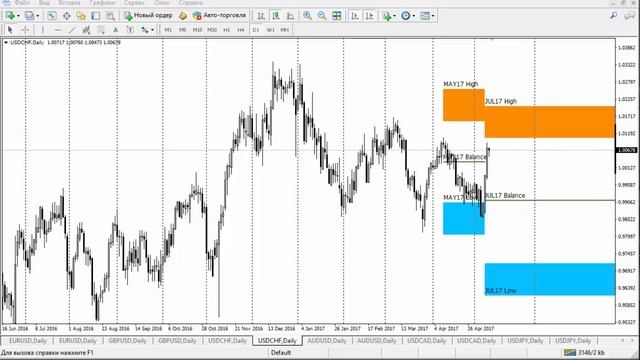The image size is (640, 360).
Task: Switch timeframe to MN
Action: tap(284, 30)
